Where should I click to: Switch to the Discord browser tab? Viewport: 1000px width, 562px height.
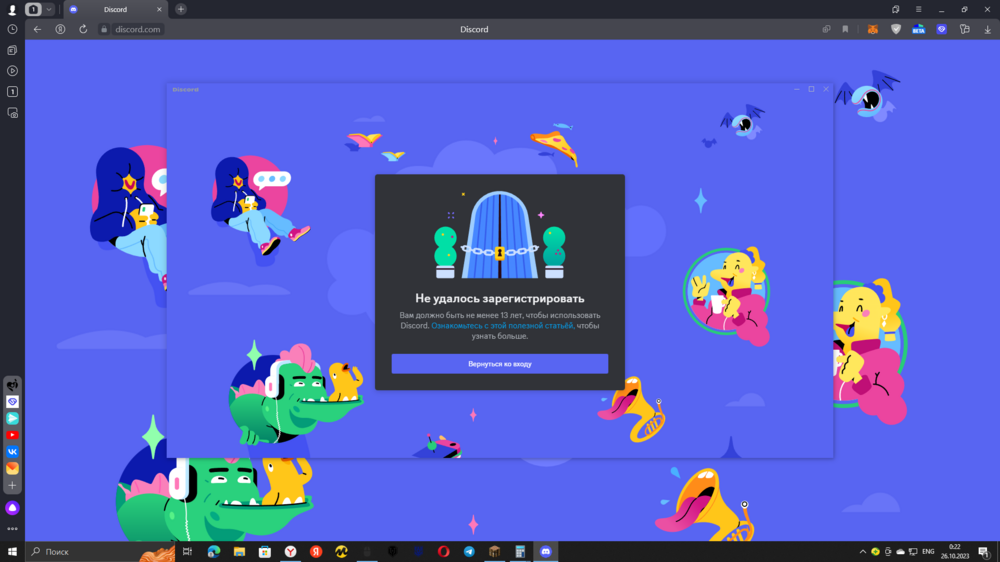[115, 10]
